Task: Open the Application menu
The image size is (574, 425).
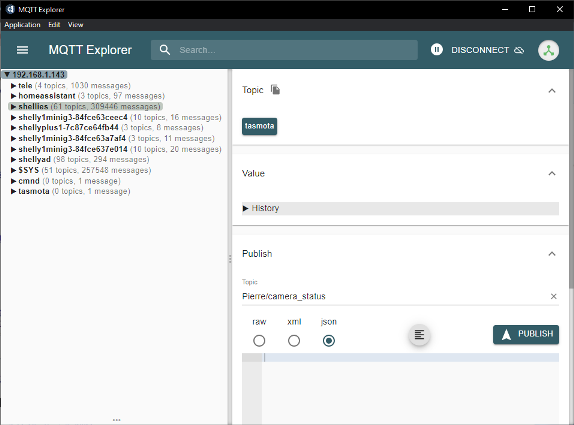Action: click(22, 25)
